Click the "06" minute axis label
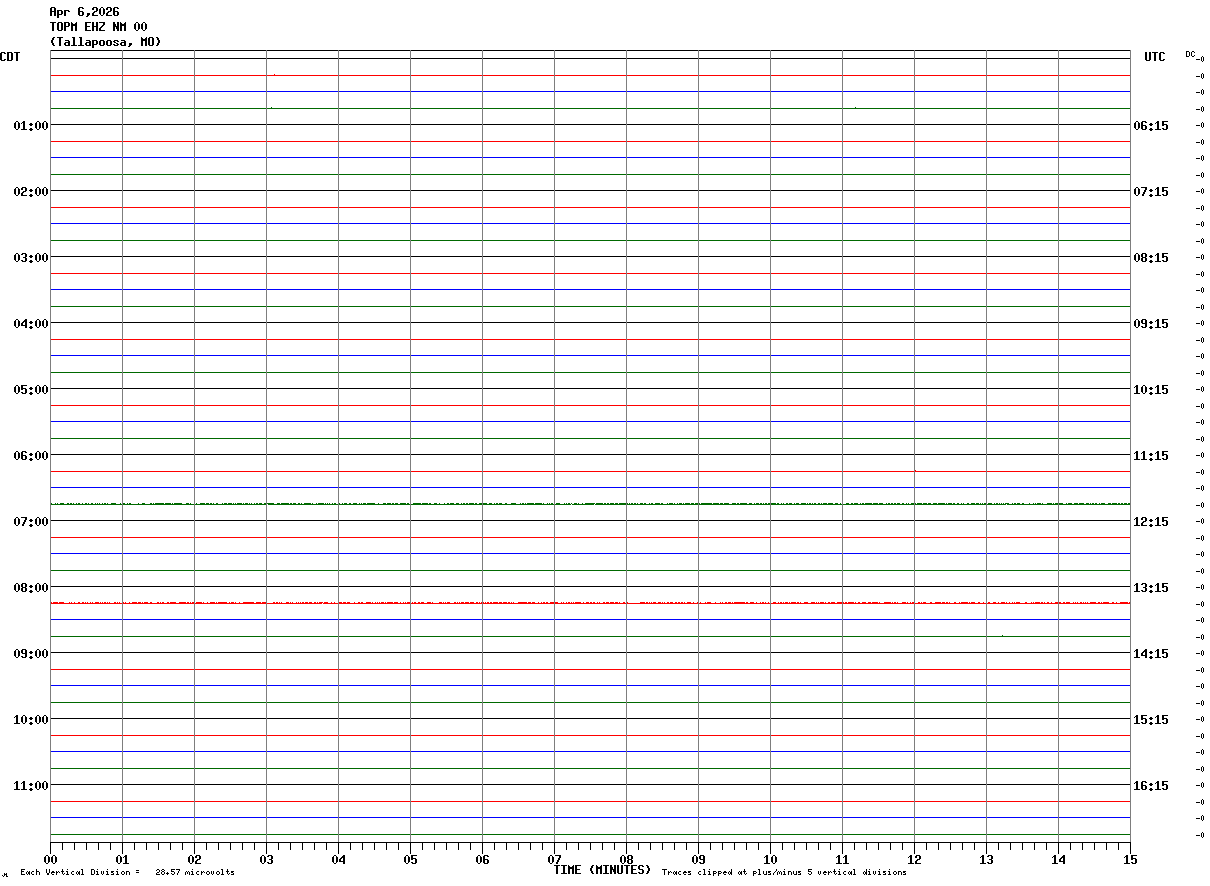Screen dimensions: 1210x886 (x=483, y=859)
